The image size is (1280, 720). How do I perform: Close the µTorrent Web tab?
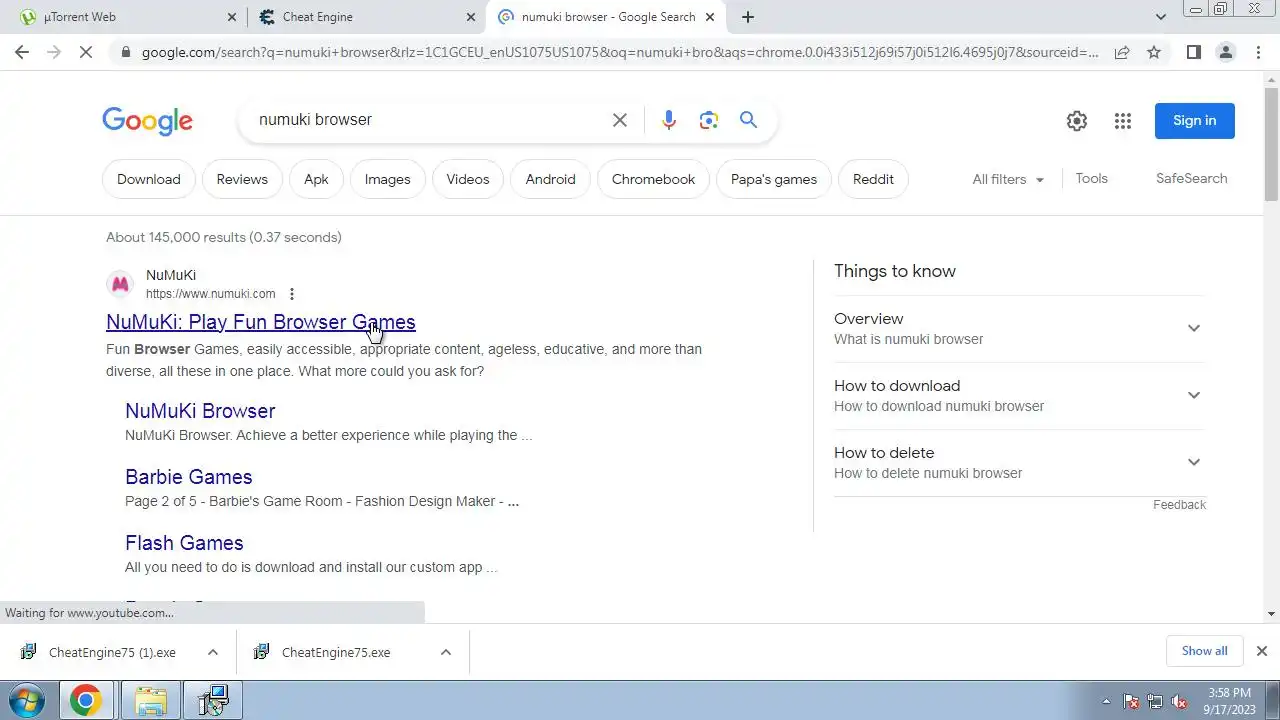pyautogui.click(x=232, y=17)
